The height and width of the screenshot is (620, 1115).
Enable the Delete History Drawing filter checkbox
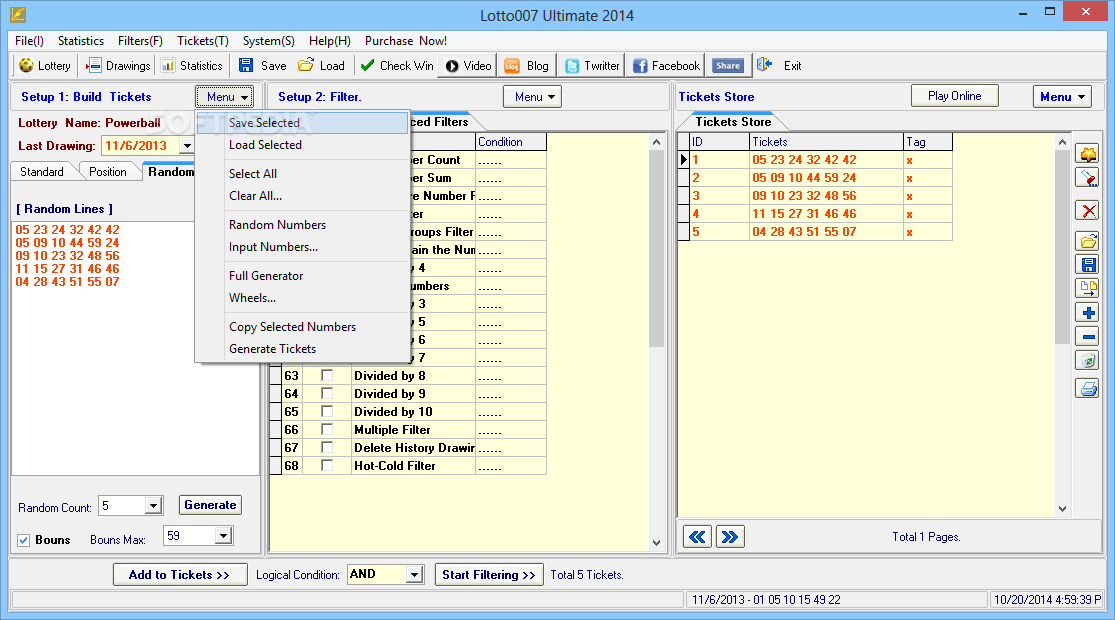327,447
